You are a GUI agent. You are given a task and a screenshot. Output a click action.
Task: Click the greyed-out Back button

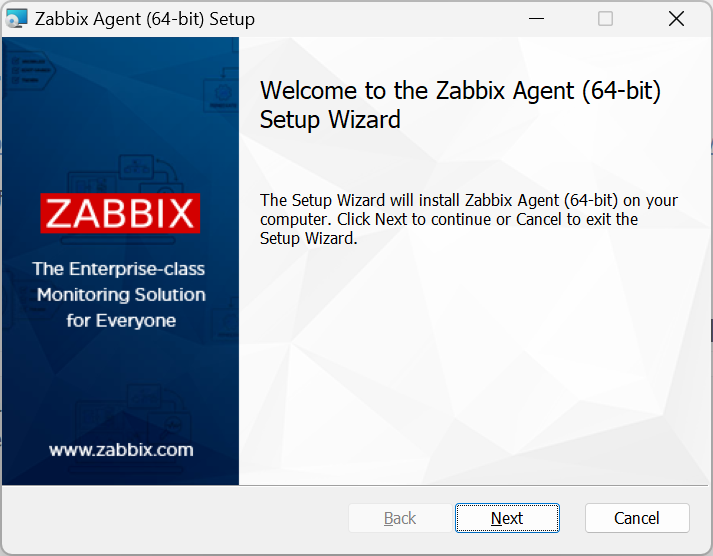[400, 518]
